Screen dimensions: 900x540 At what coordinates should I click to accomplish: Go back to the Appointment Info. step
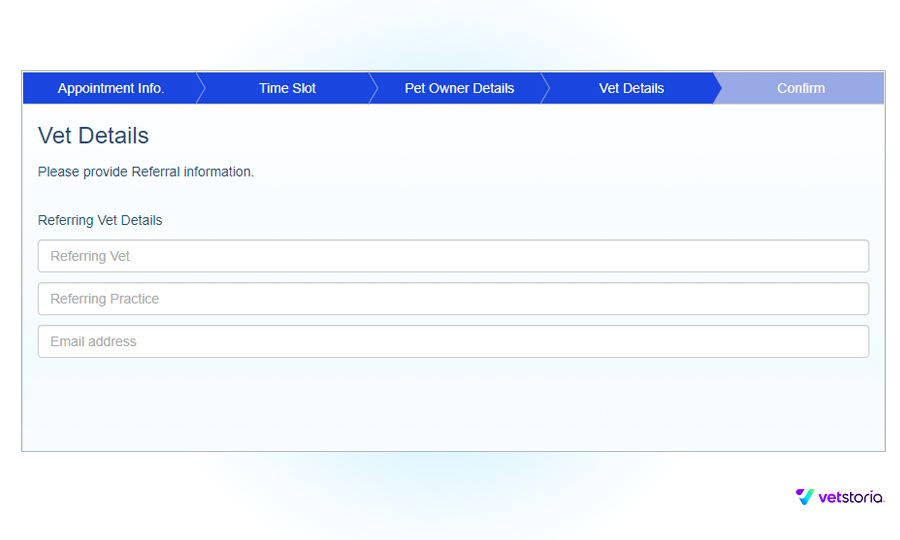coord(110,88)
